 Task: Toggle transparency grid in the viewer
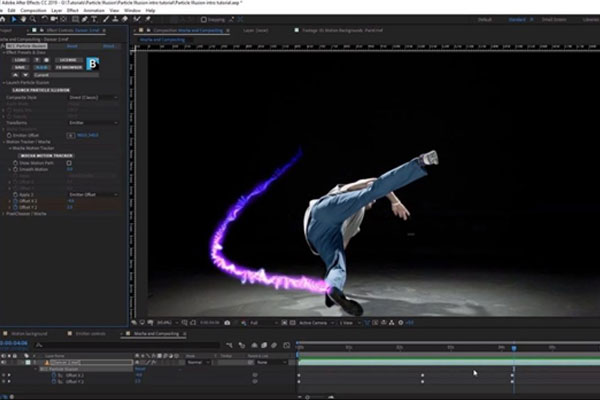pyautogui.click(x=292, y=323)
